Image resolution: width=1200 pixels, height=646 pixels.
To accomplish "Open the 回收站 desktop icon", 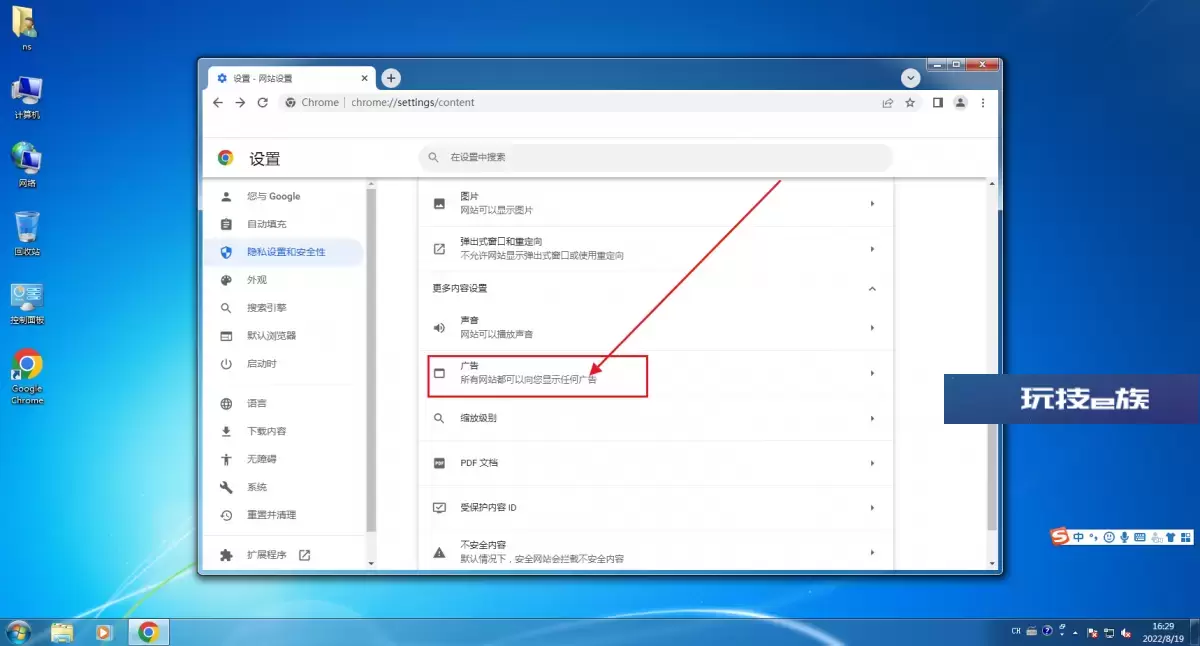I will pos(27,234).
